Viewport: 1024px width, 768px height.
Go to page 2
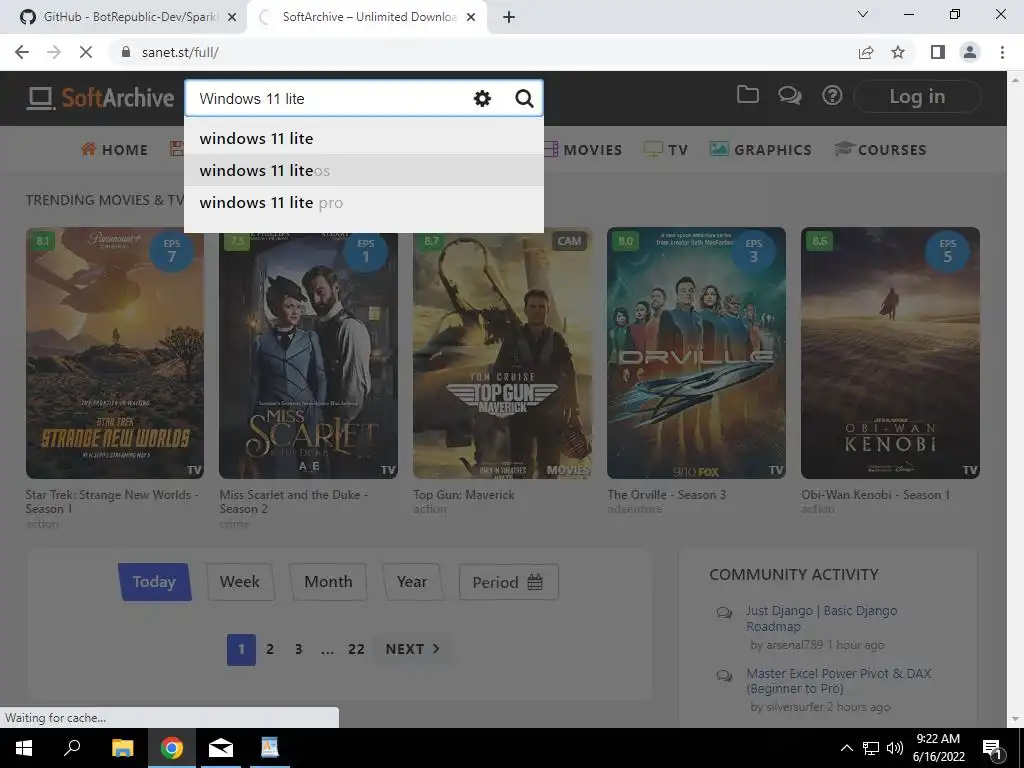pyautogui.click(x=270, y=649)
